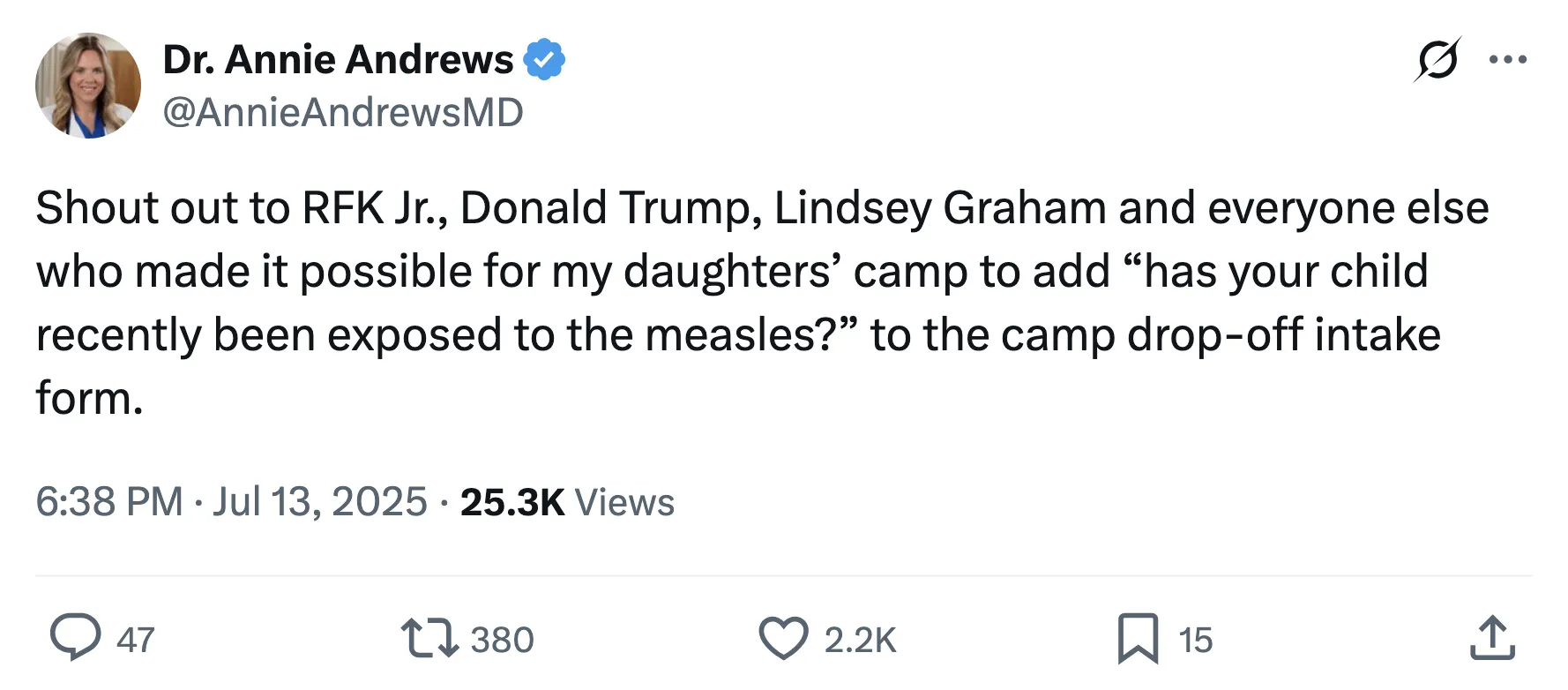Click the reply speech bubble icon
Viewport: 1568px width, 690px height.
[75, 638]
